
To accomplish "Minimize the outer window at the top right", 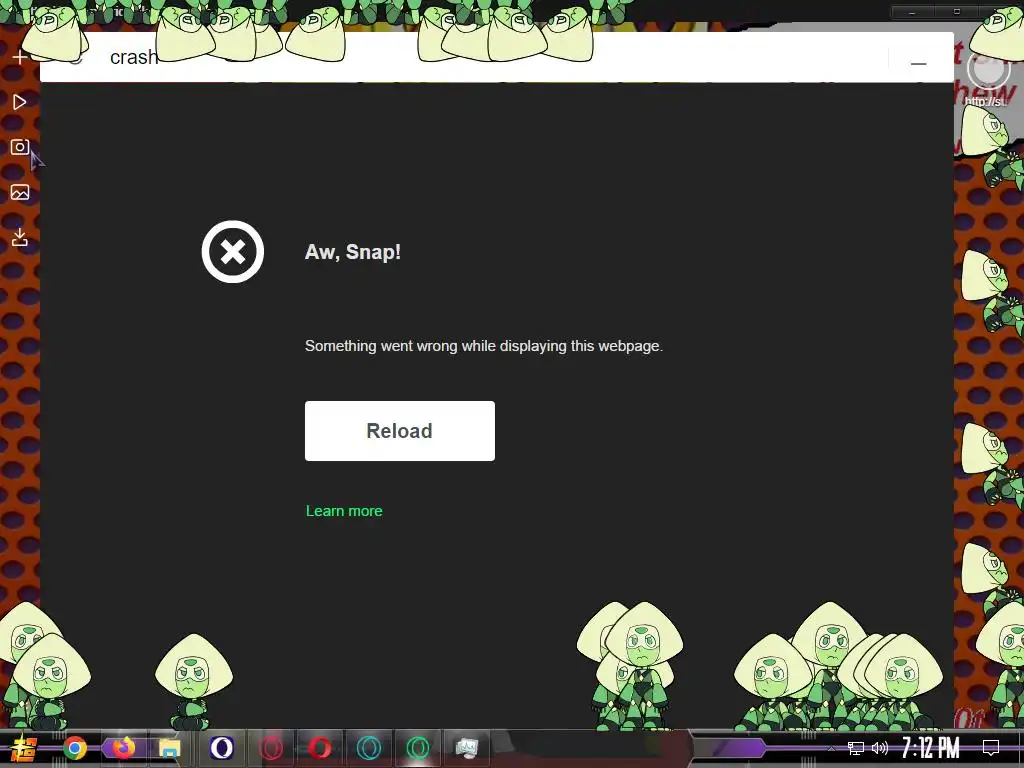I will (x=912, y=12).
